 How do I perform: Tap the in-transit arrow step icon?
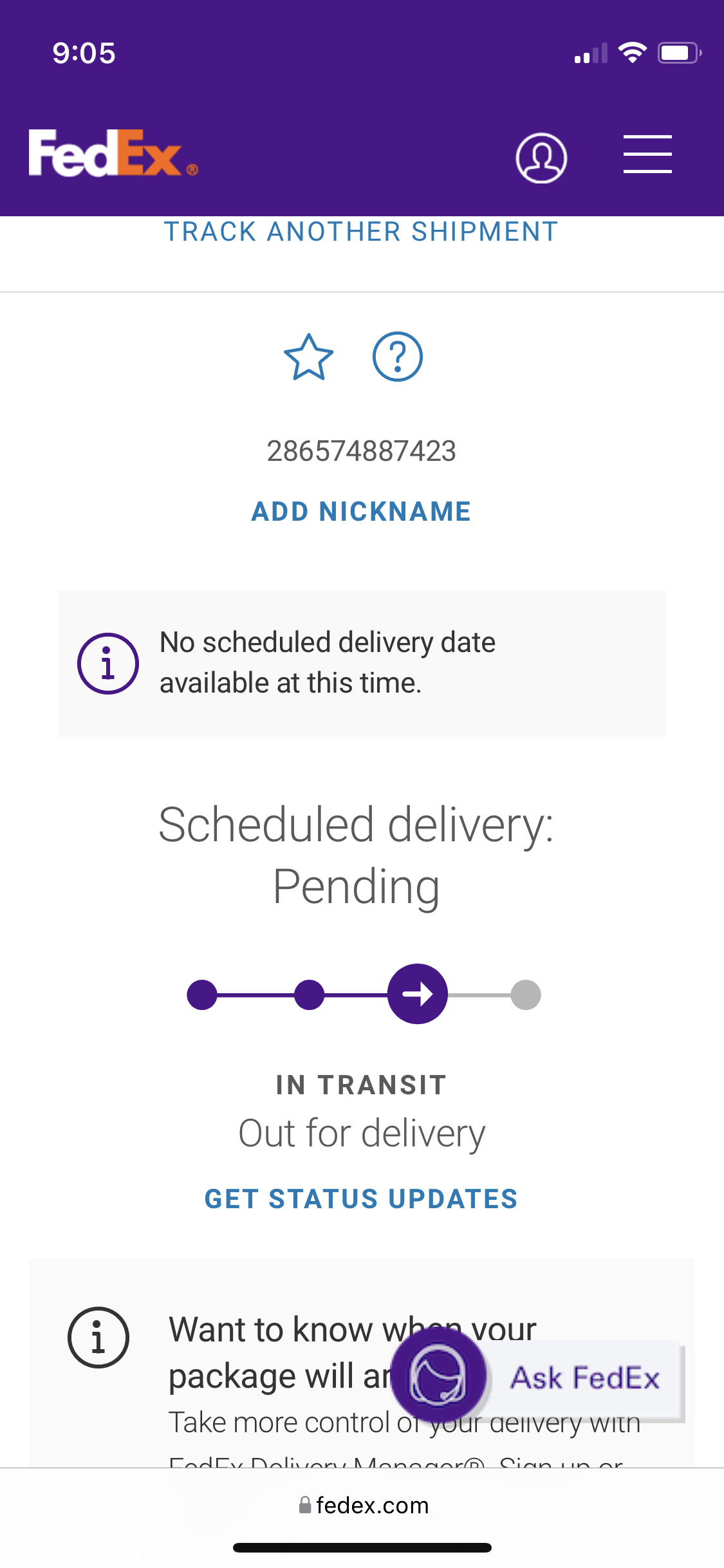(417, 994)
